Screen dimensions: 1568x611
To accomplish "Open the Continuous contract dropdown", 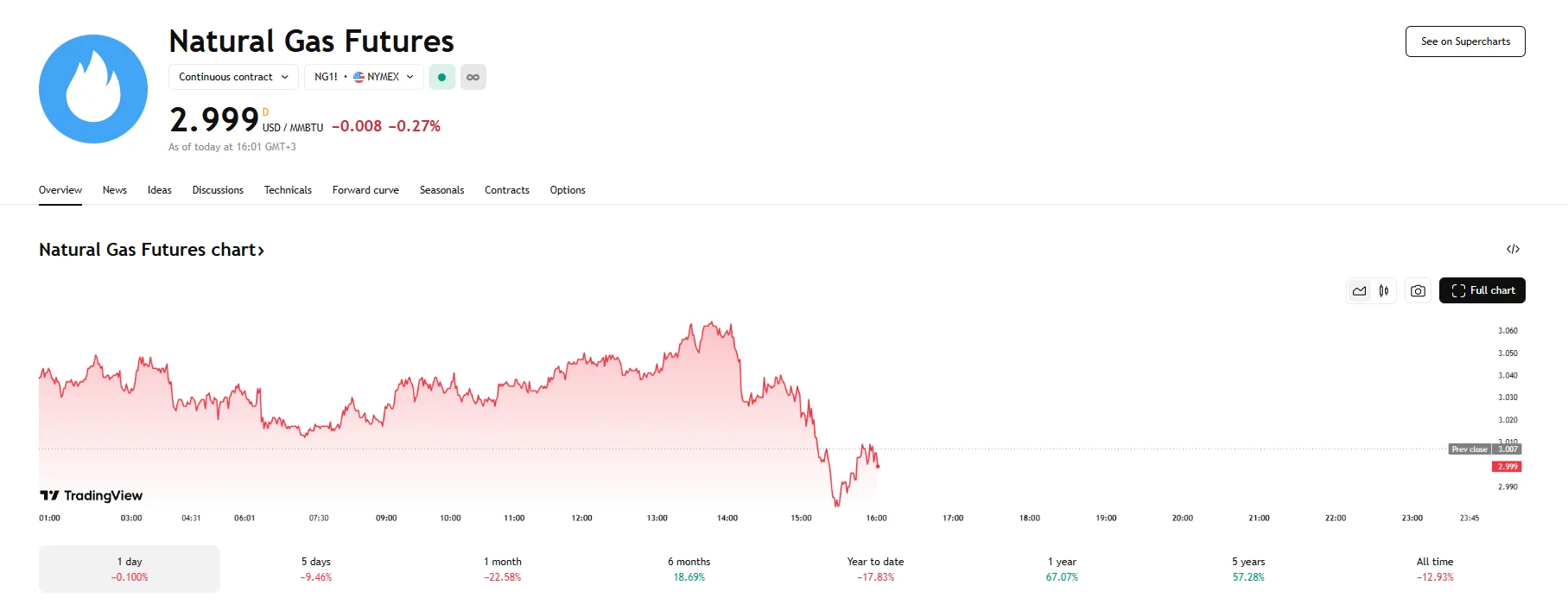I will [232, 77].
